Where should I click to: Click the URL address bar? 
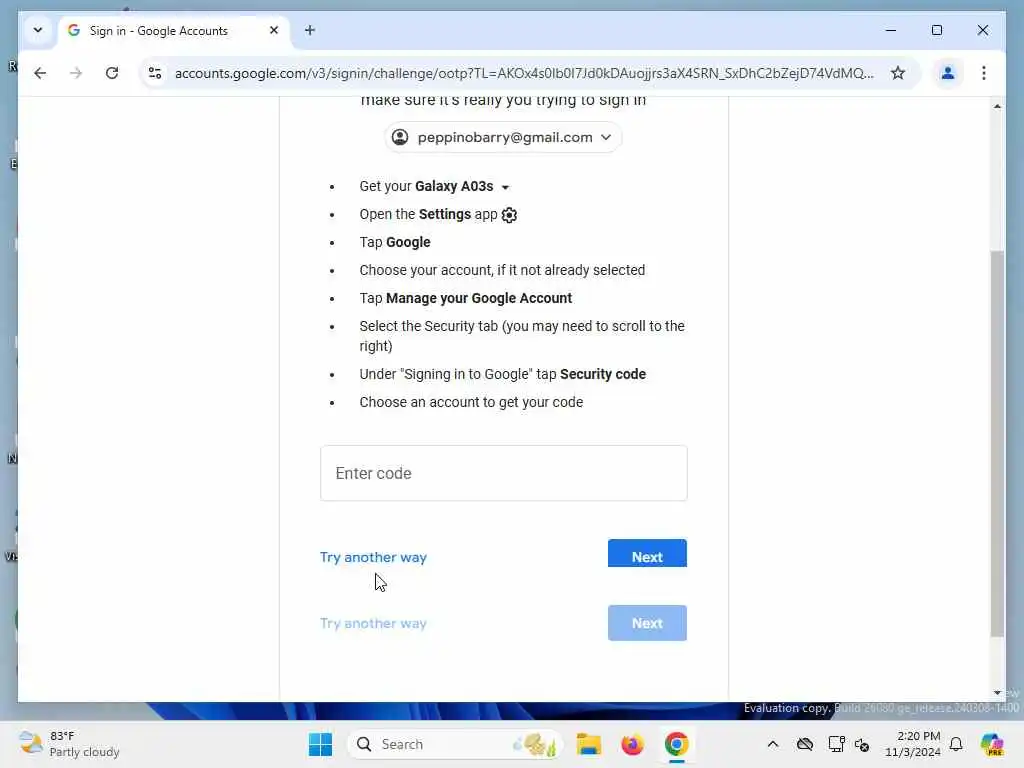coord(524,73)
